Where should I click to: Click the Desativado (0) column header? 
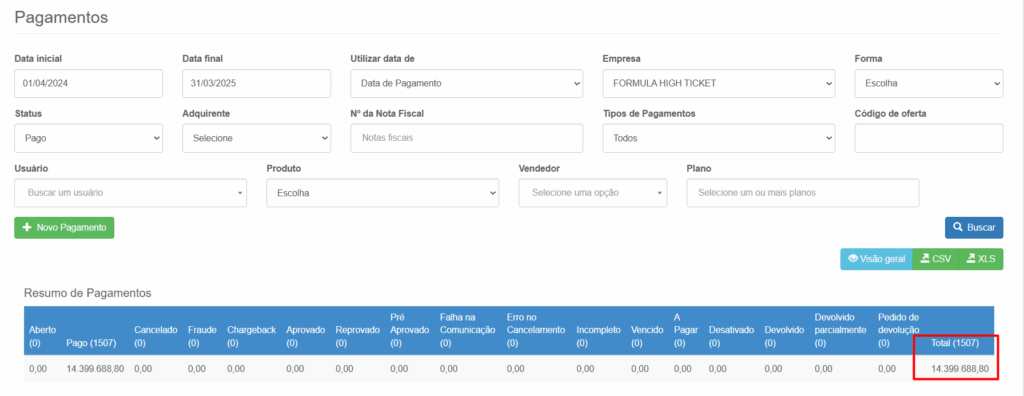tap(731, 337)
